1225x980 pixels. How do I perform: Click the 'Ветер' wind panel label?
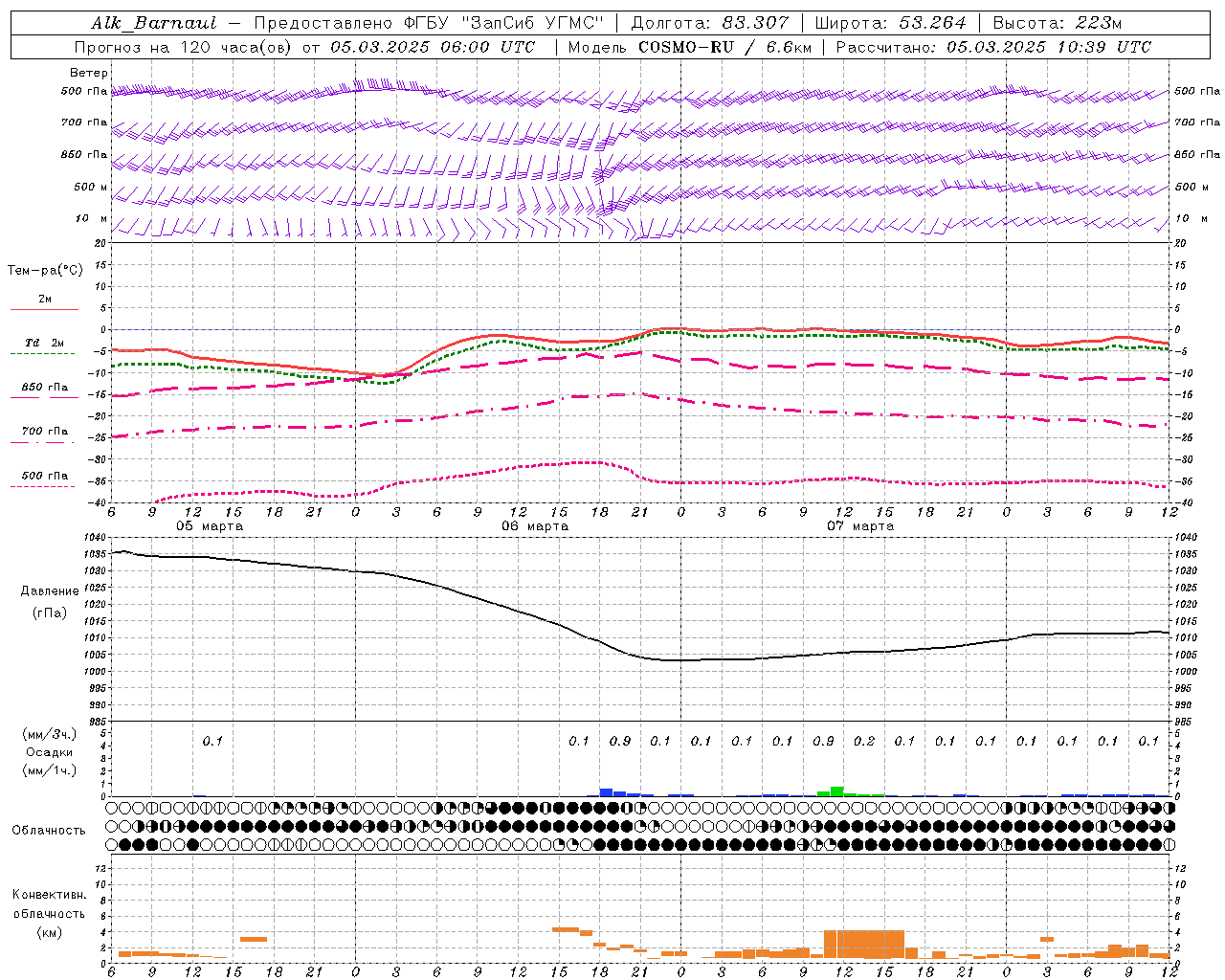pos(89,73)
